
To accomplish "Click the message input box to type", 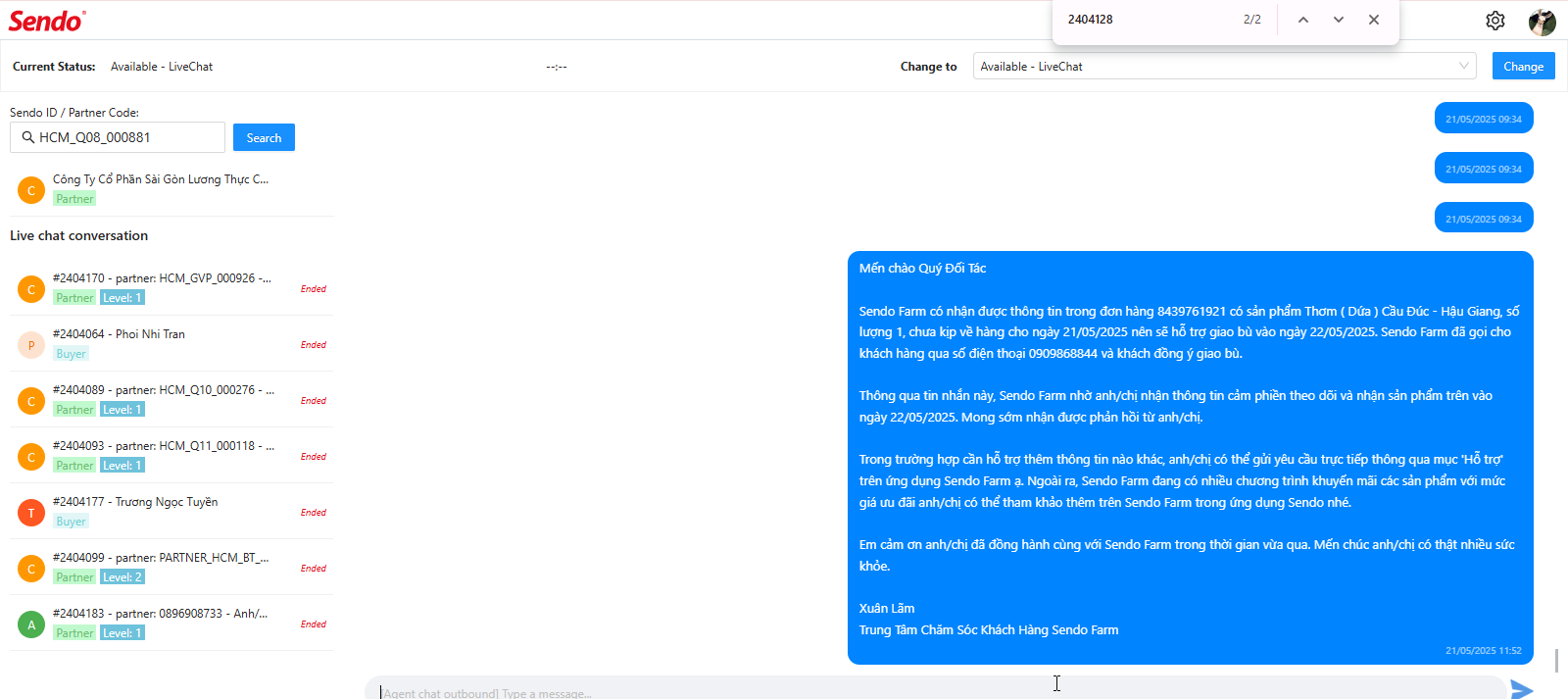I will pos(936,688).
